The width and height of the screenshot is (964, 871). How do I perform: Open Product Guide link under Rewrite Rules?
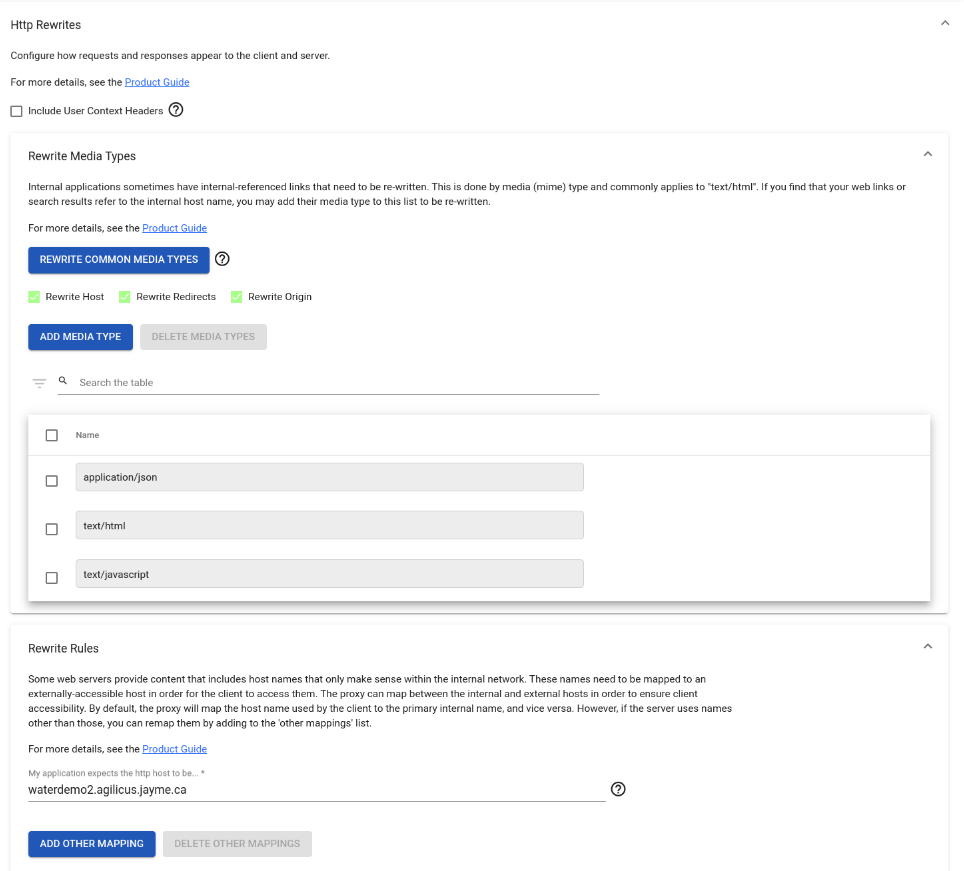[x=174, y=749]
